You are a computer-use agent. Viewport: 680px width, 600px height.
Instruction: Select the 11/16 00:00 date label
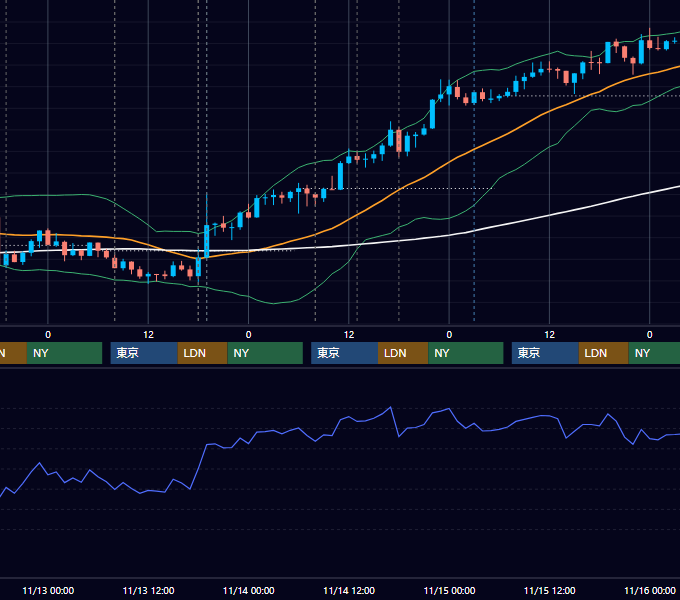click(x=650, y=590)
